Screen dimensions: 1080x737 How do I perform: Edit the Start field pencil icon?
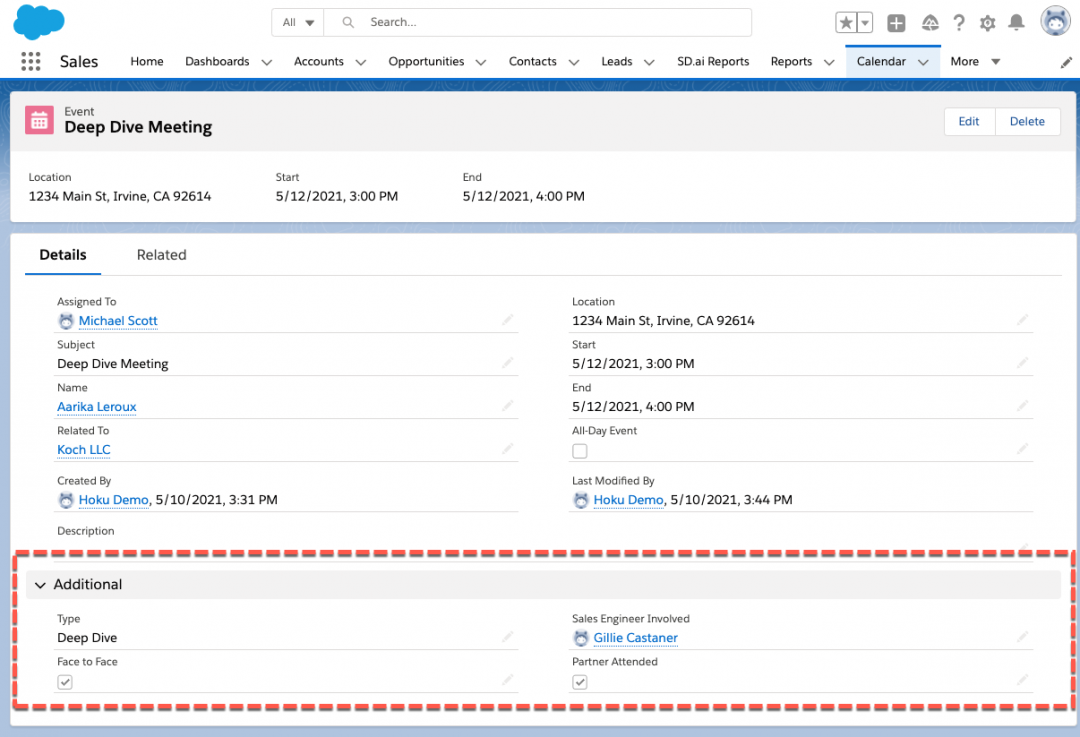point(1022,362)
